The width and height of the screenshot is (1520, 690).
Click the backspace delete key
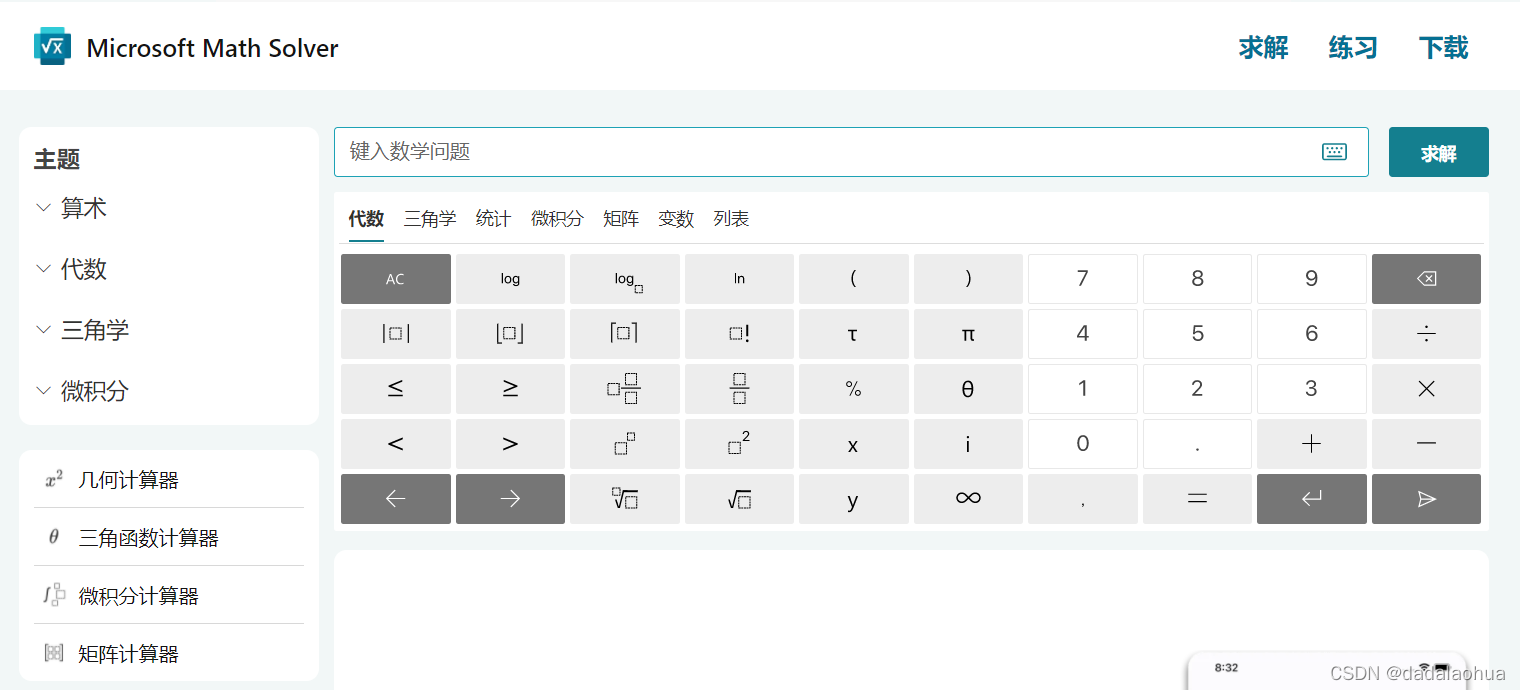1426,279
